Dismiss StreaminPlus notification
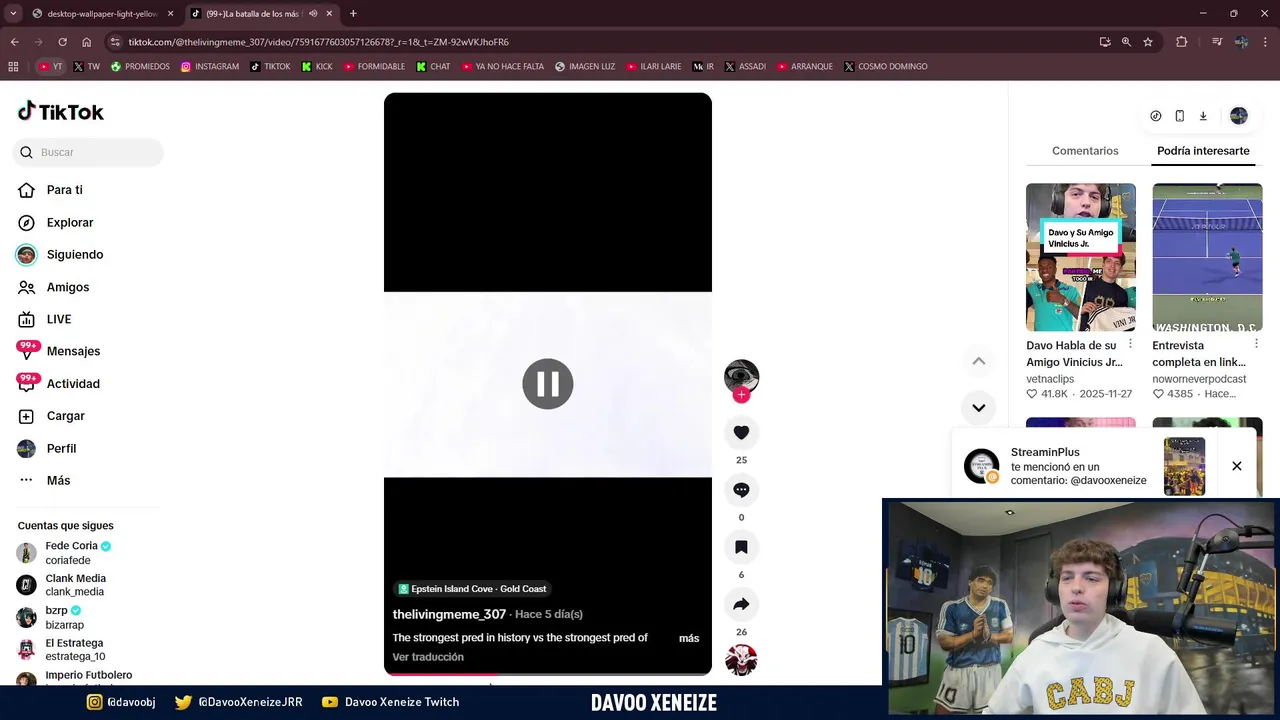1280x720 pixels. [1237, 466]
